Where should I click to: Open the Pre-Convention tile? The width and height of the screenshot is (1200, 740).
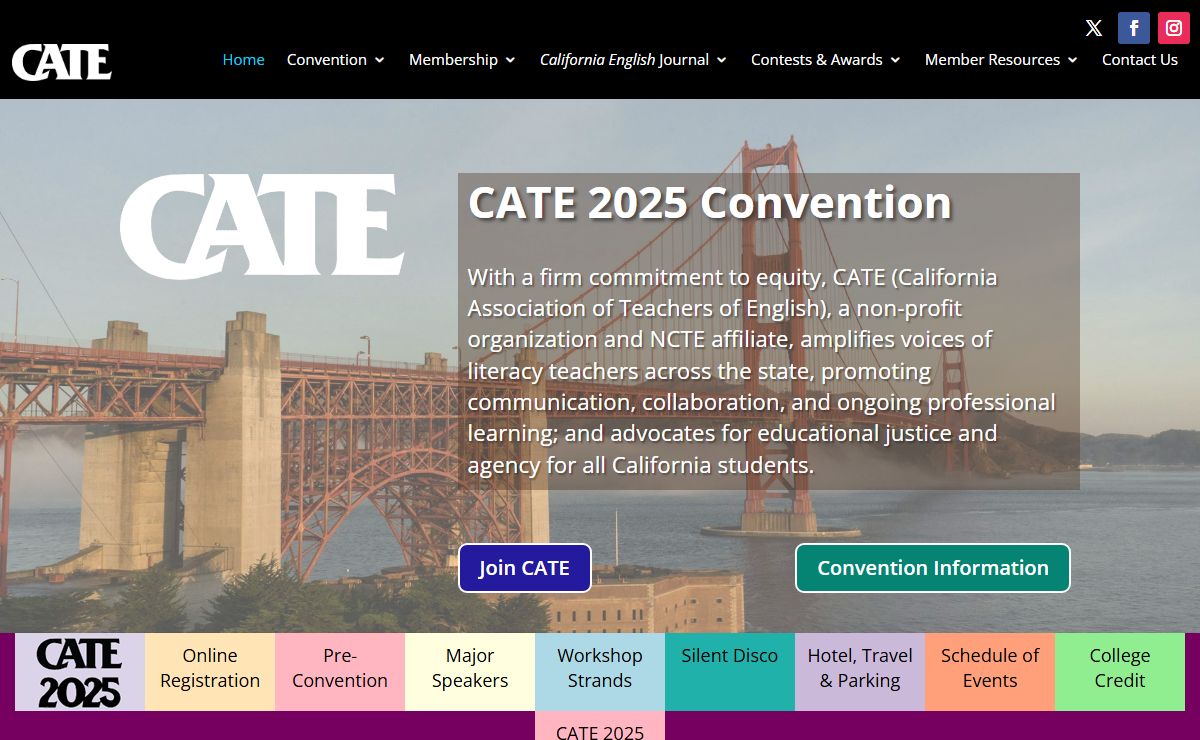(x=340, y=672)
